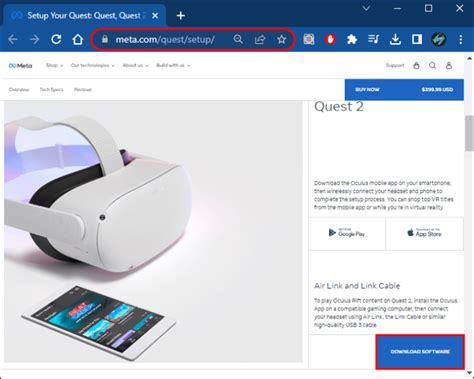Close the Setup Your Quest tab
This screenshot has width=474, height=379.
155,16
